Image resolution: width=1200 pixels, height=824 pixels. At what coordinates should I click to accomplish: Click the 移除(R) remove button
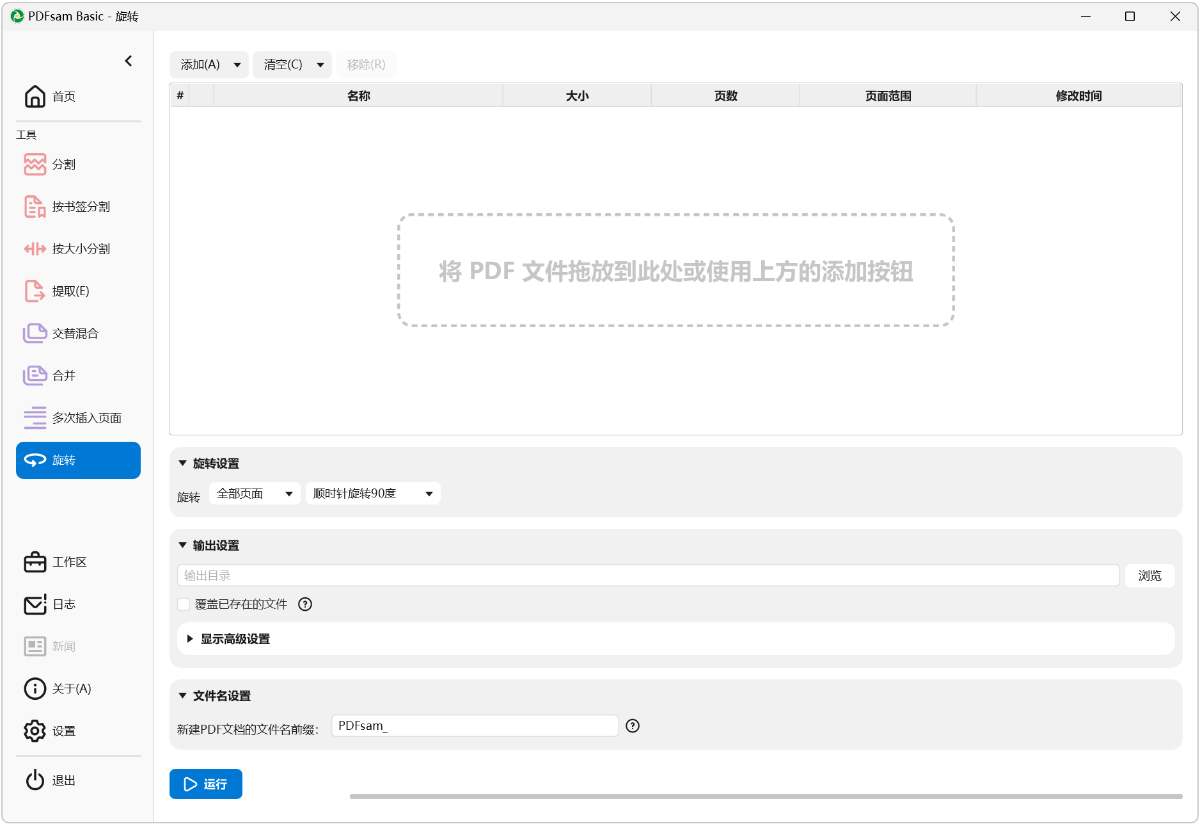click(366, 64)
